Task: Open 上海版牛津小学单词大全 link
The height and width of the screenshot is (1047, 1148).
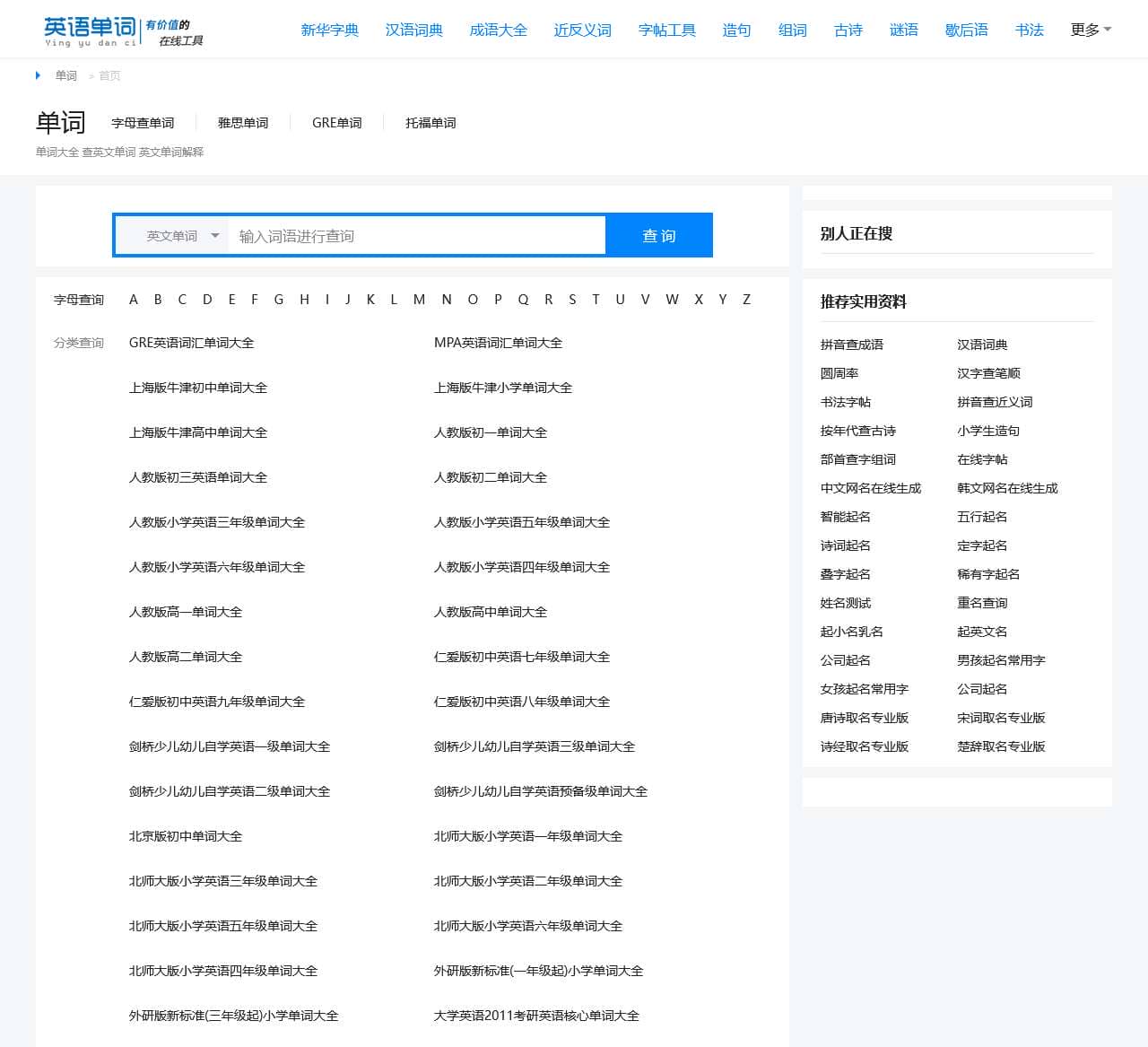Action: point(503,388)
